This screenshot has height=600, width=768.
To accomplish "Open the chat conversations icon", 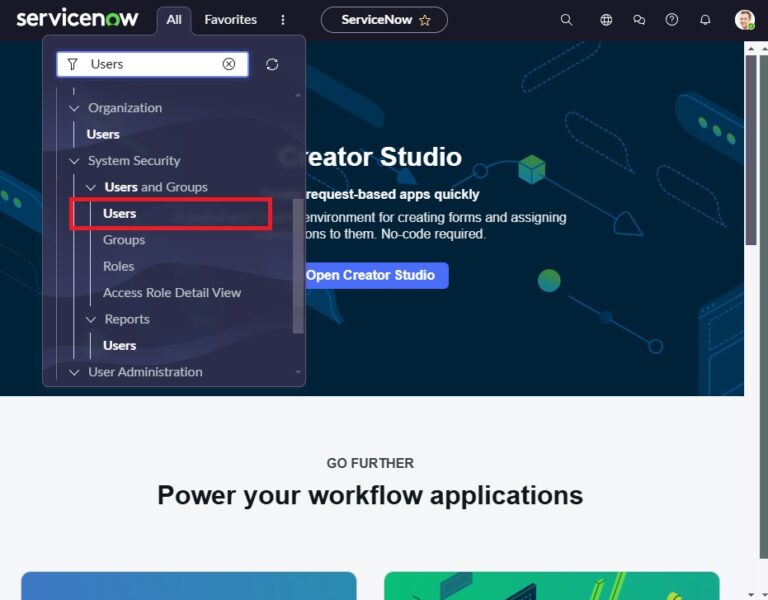I will point(639,20).
